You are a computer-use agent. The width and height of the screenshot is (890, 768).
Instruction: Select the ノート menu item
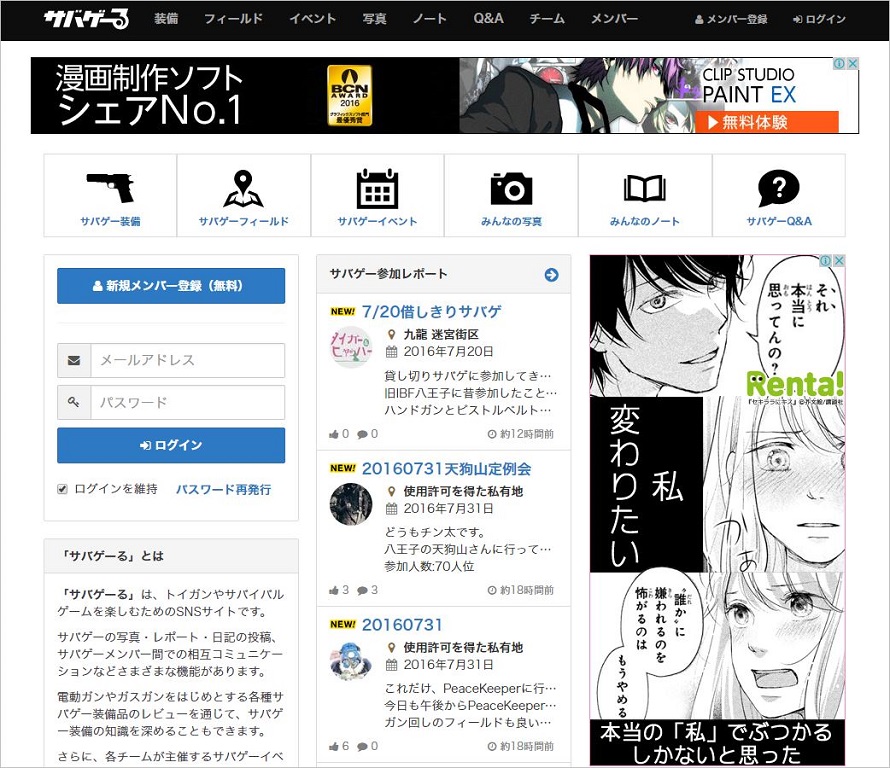430,19
